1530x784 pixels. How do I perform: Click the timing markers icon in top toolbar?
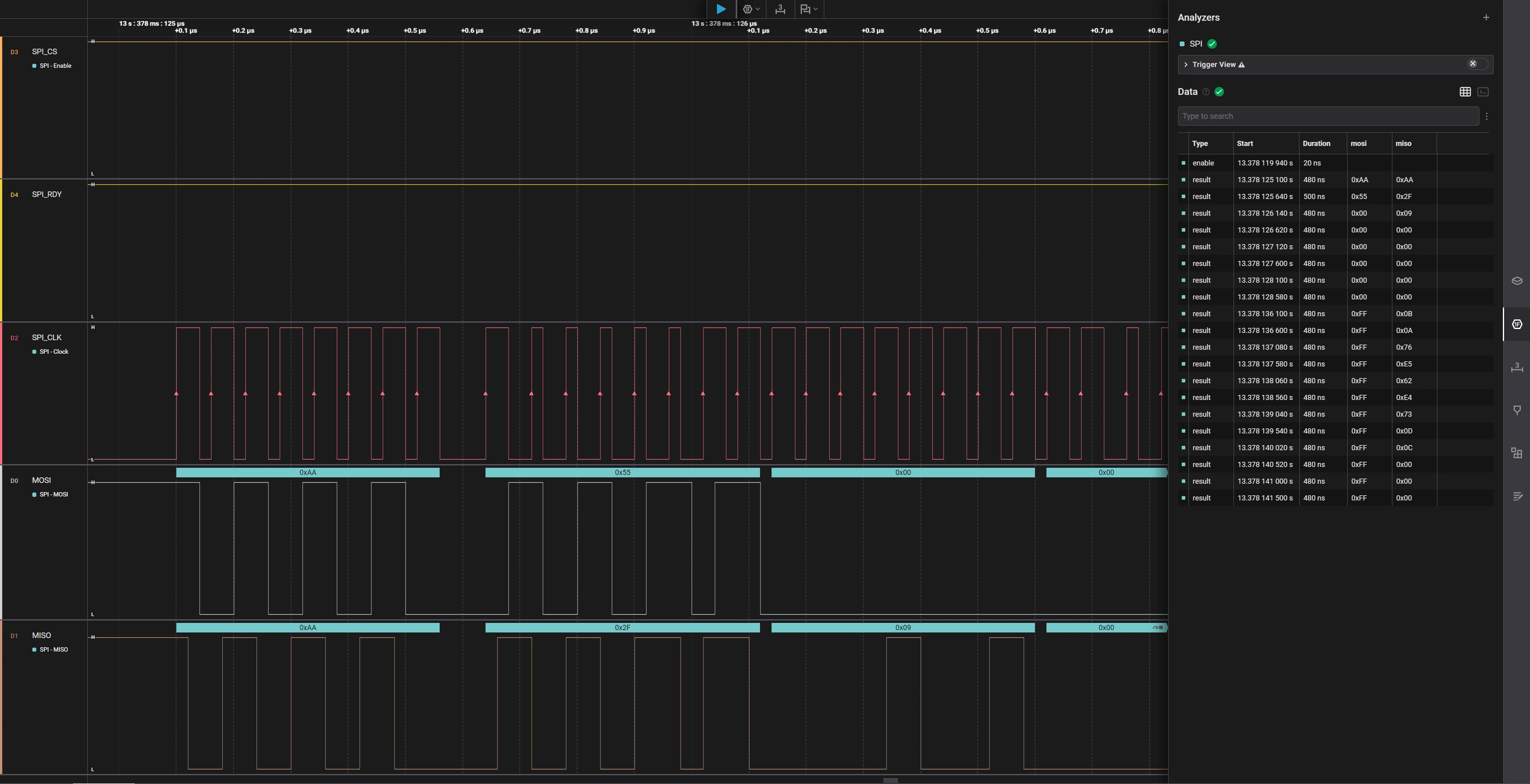pyautogui.click(x=805, y=9)
